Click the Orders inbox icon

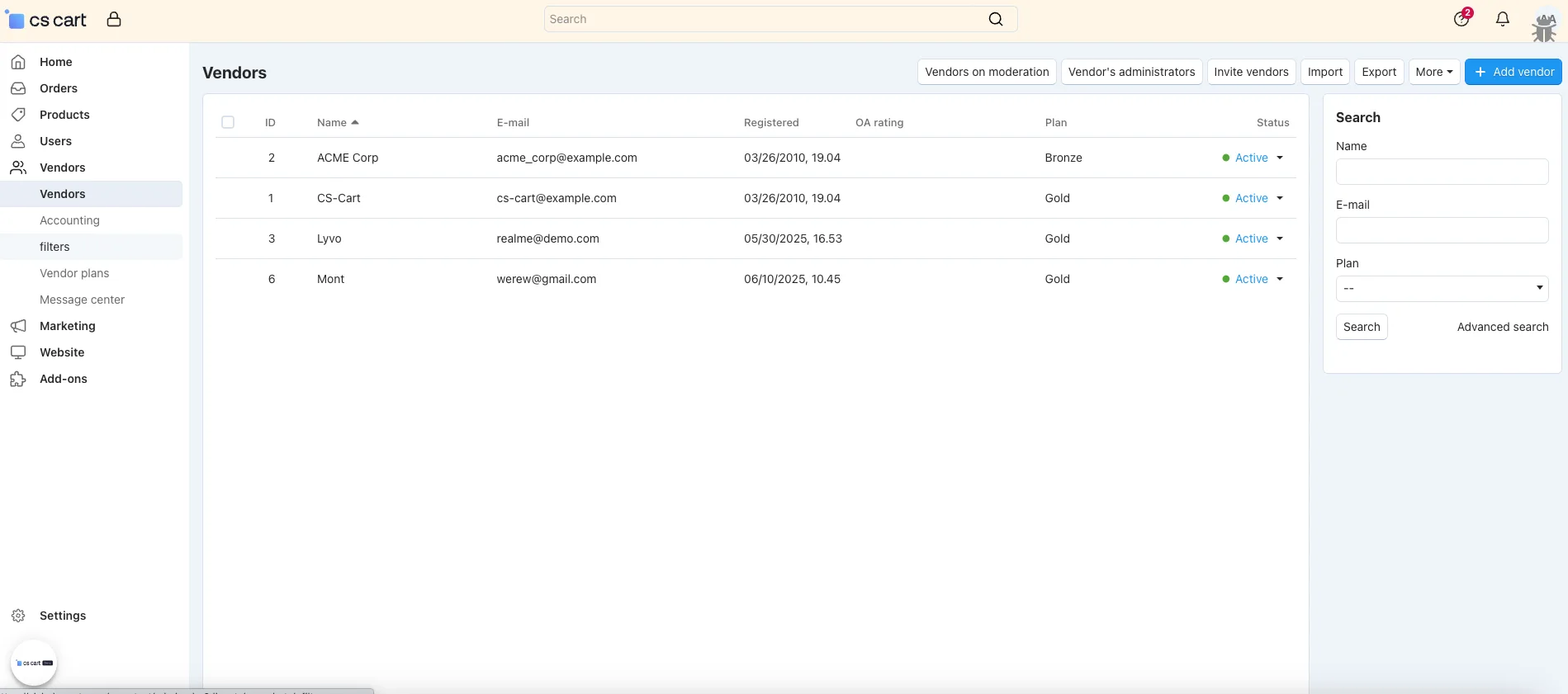(x=18, y=88)
